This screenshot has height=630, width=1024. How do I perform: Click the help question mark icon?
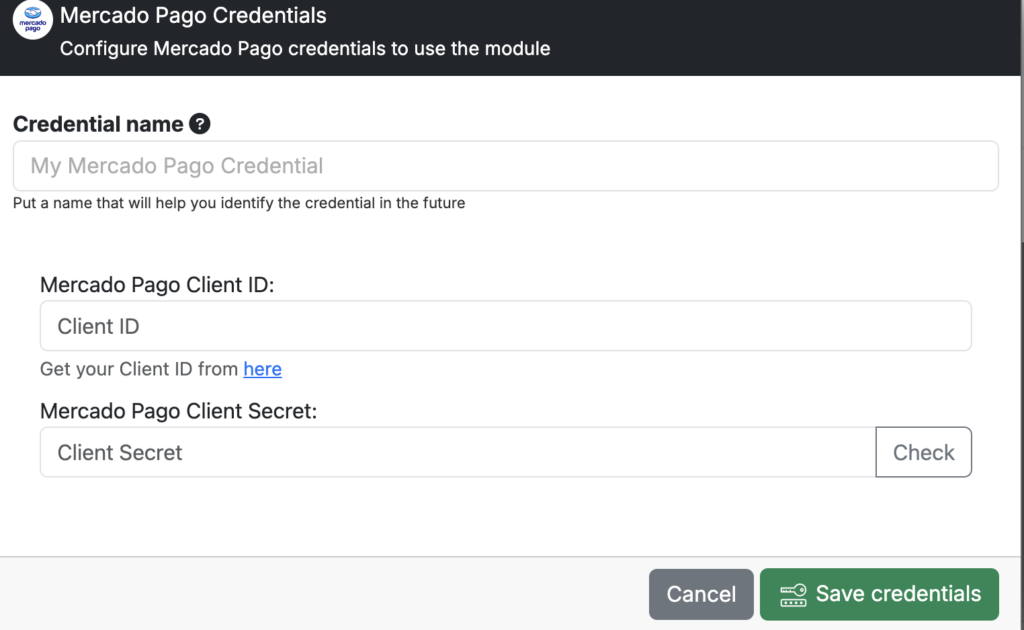[x=200, y=124]
